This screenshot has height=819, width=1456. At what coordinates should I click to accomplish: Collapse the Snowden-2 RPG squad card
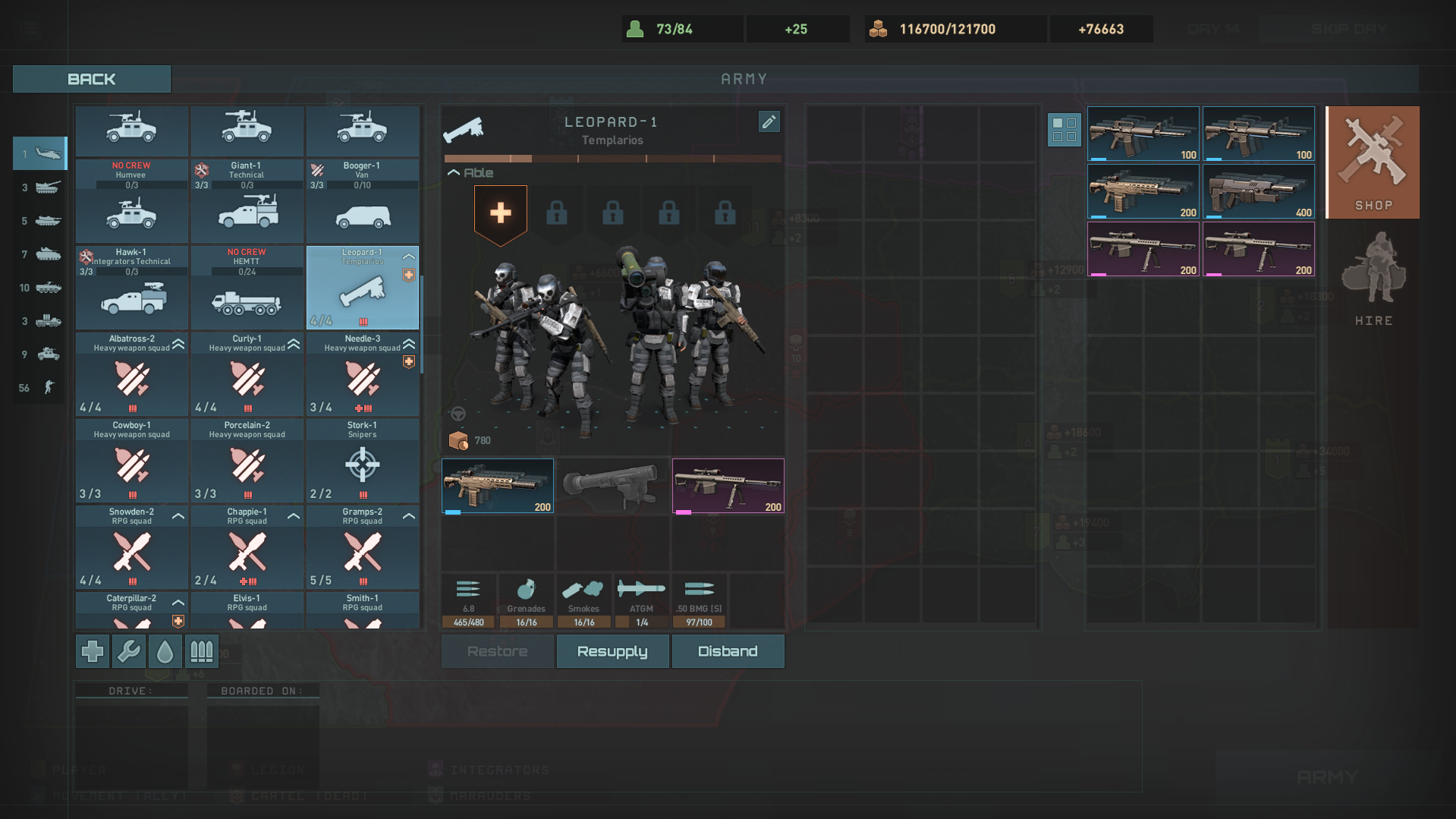point(178,515)
